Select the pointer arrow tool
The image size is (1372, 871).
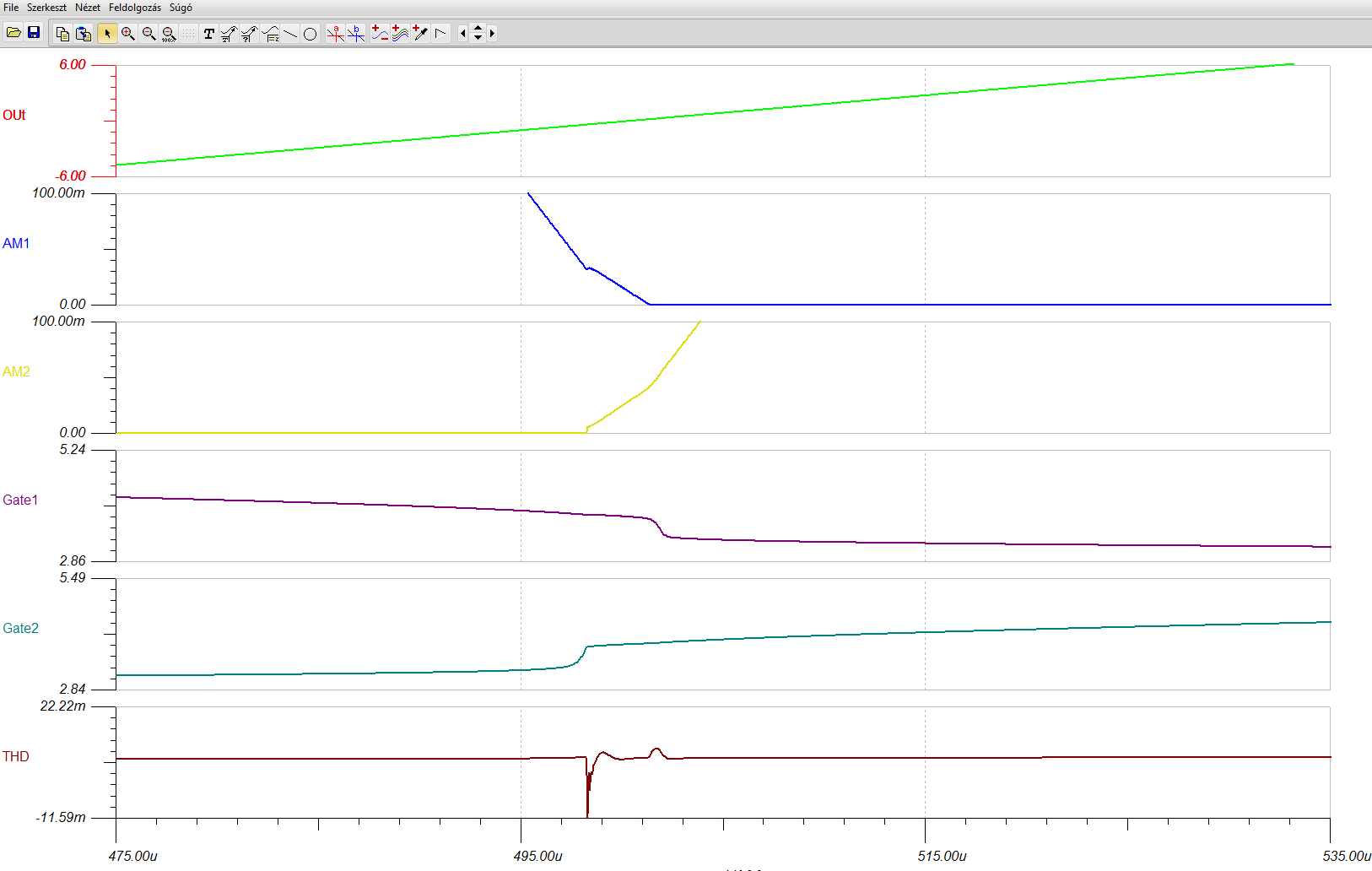click(x=107, y=33)
